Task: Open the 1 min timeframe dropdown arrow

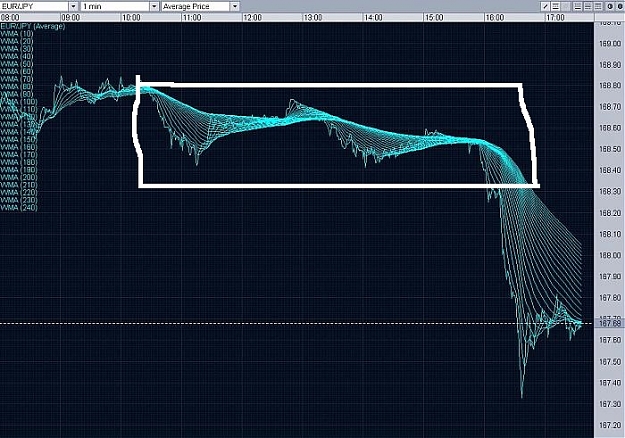Action: (154, 6)
